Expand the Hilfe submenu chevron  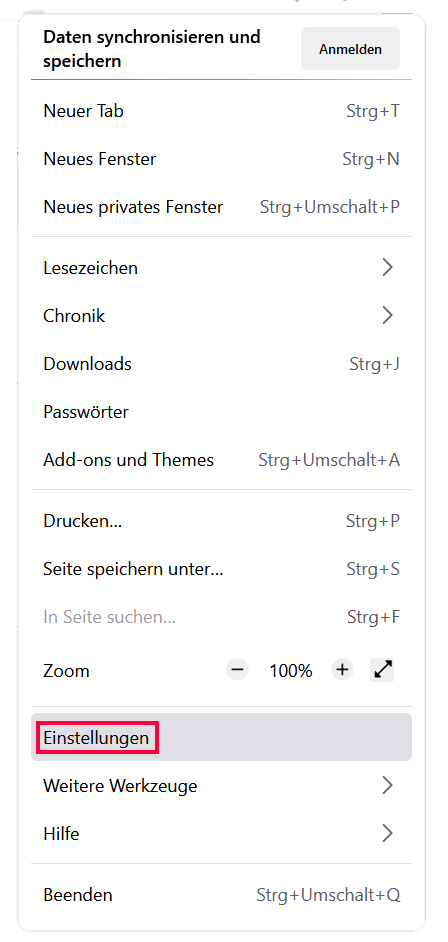pyautogui.click(x=387, y=833)
